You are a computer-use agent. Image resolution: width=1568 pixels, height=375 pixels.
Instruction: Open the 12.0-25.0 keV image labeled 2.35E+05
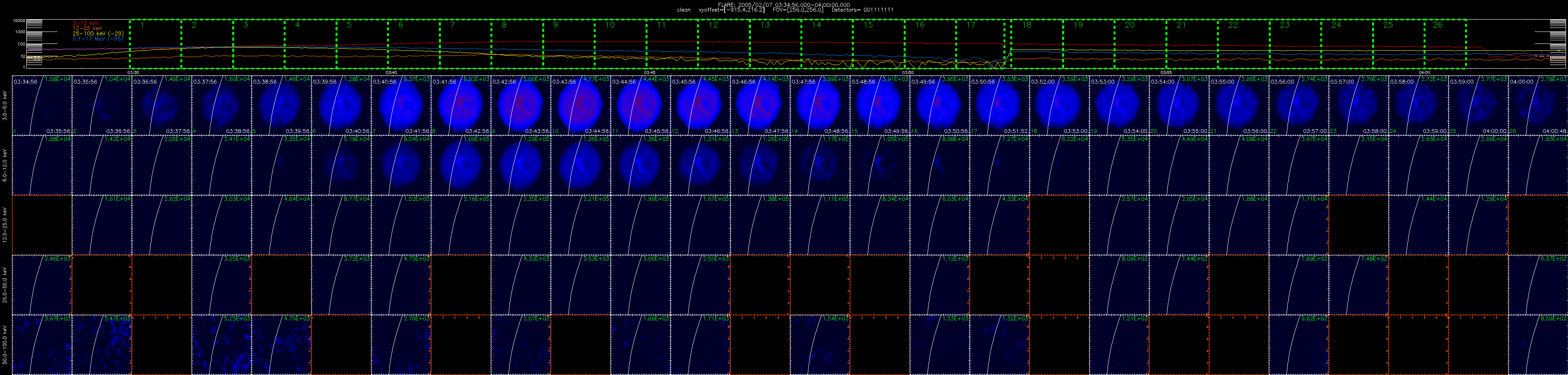click(x=520, y=225)
